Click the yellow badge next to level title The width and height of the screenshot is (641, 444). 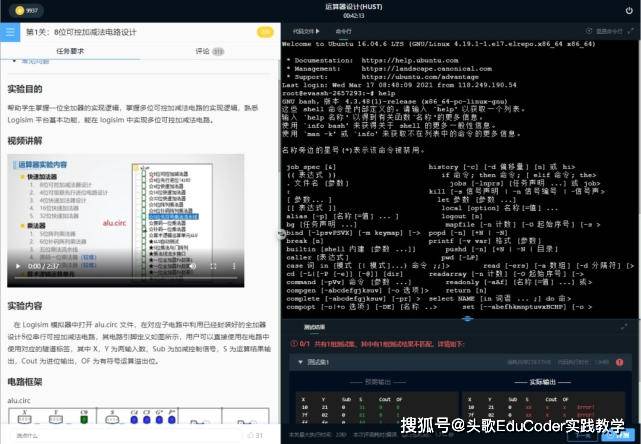pos(265,32)
